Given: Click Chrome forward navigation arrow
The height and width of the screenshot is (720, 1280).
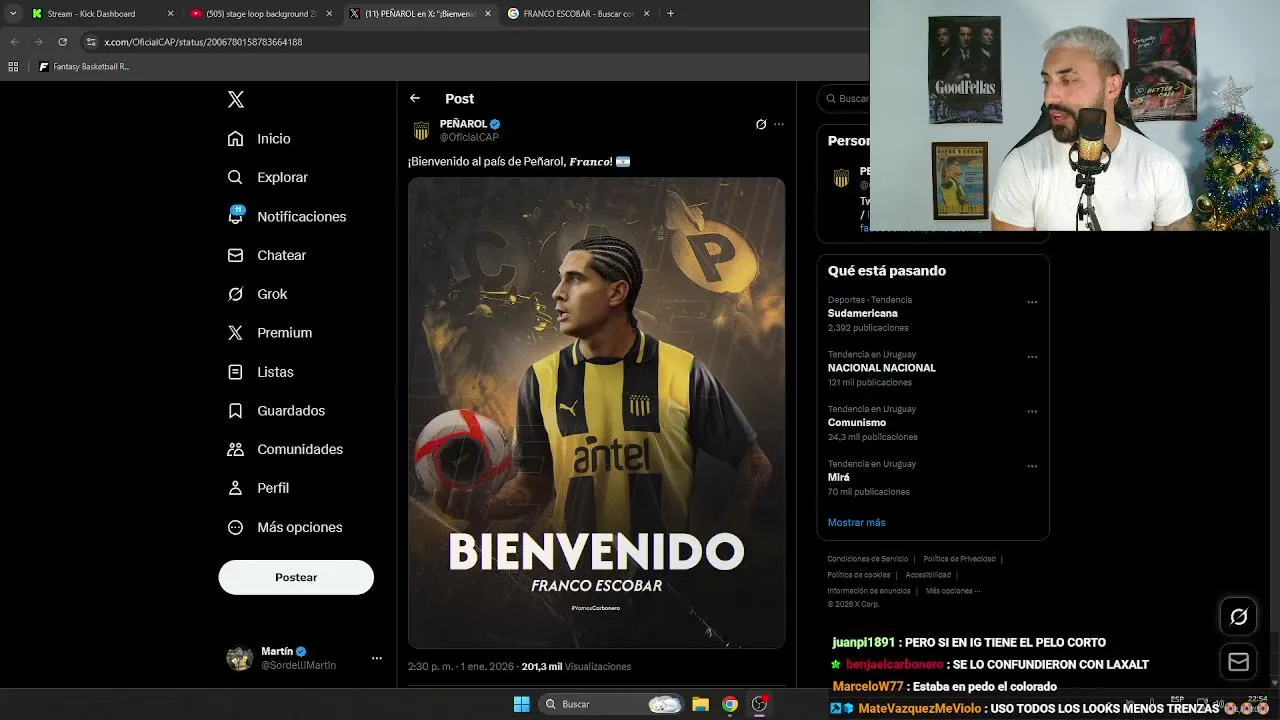Looking at the screenshot, I should tap(38, 42).
